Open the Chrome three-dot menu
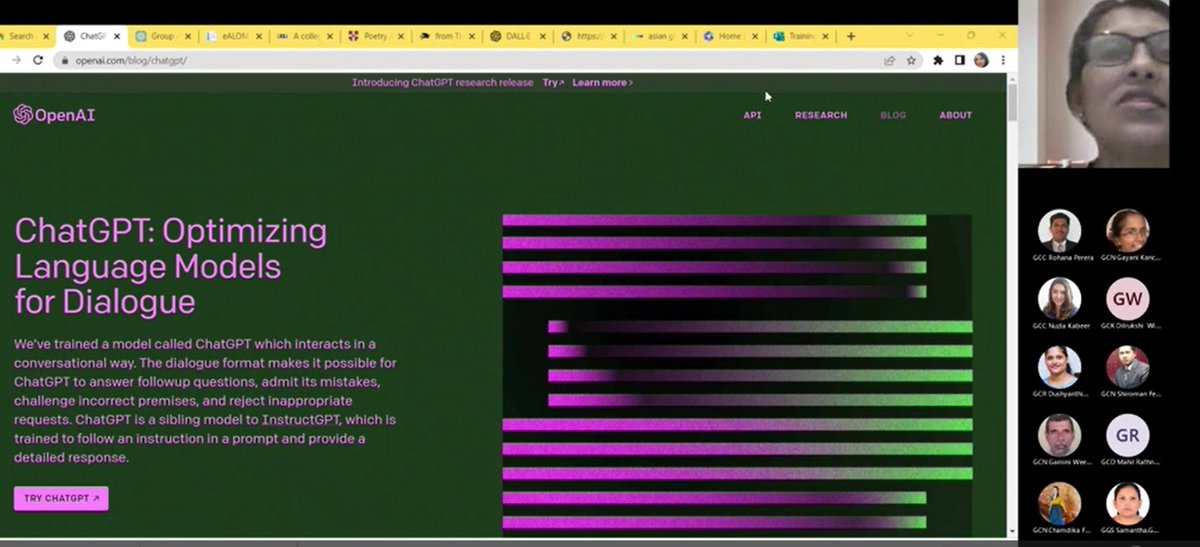This screenshot has width=1200, height=547. [x=1003, y=60]
